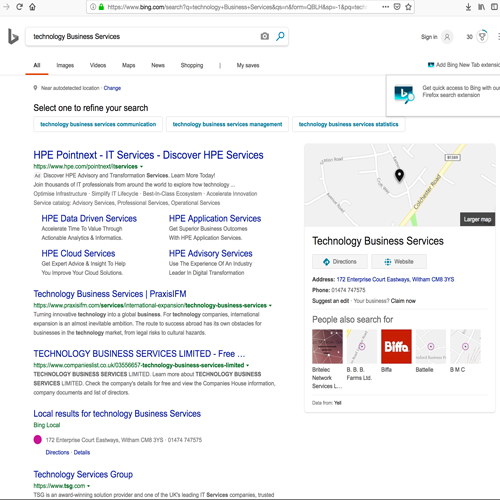Show the site information icon in address bar
This screenshot has width=500, height=500.
click(x=93, y=7)
